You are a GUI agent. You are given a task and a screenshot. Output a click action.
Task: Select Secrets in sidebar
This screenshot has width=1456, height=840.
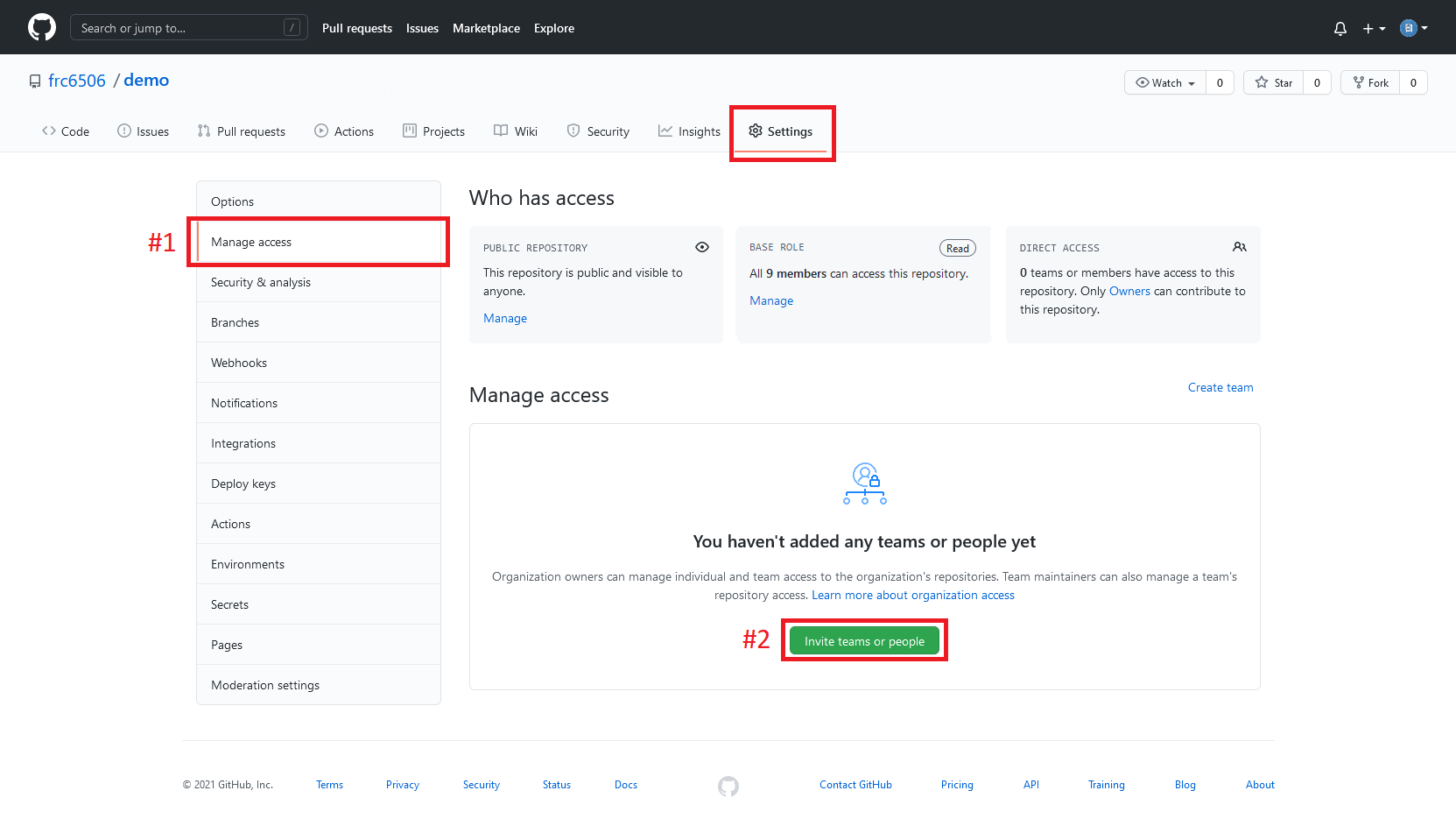tap(319, 604)
